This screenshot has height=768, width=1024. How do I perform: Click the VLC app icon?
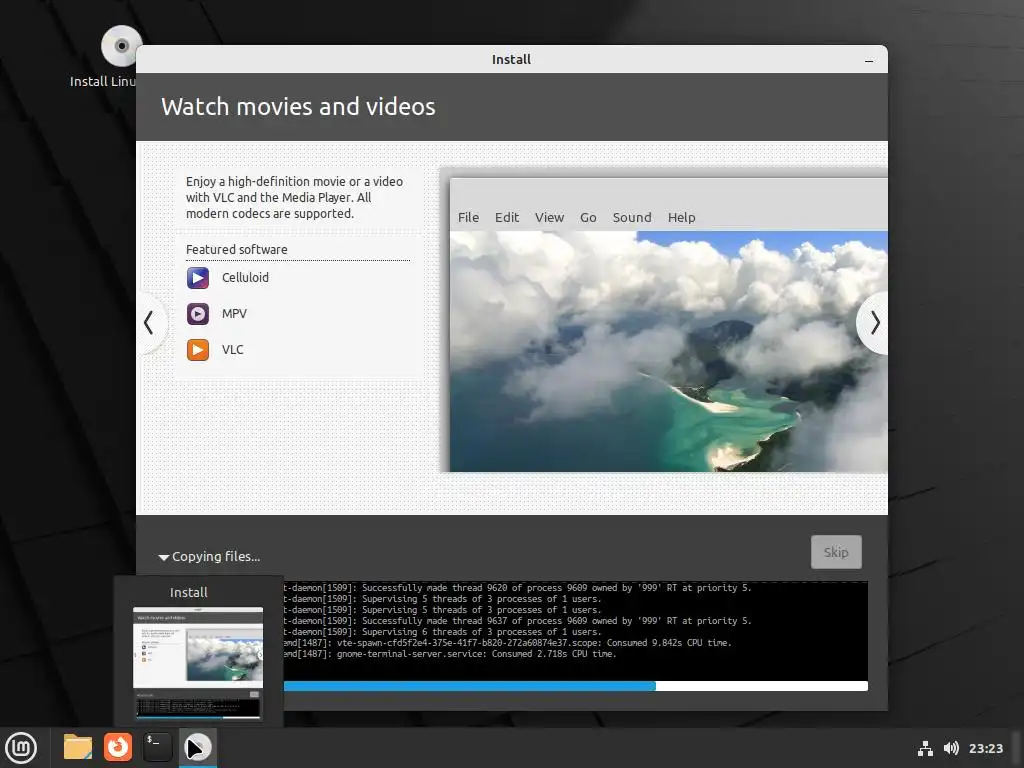tap(198, 350)
